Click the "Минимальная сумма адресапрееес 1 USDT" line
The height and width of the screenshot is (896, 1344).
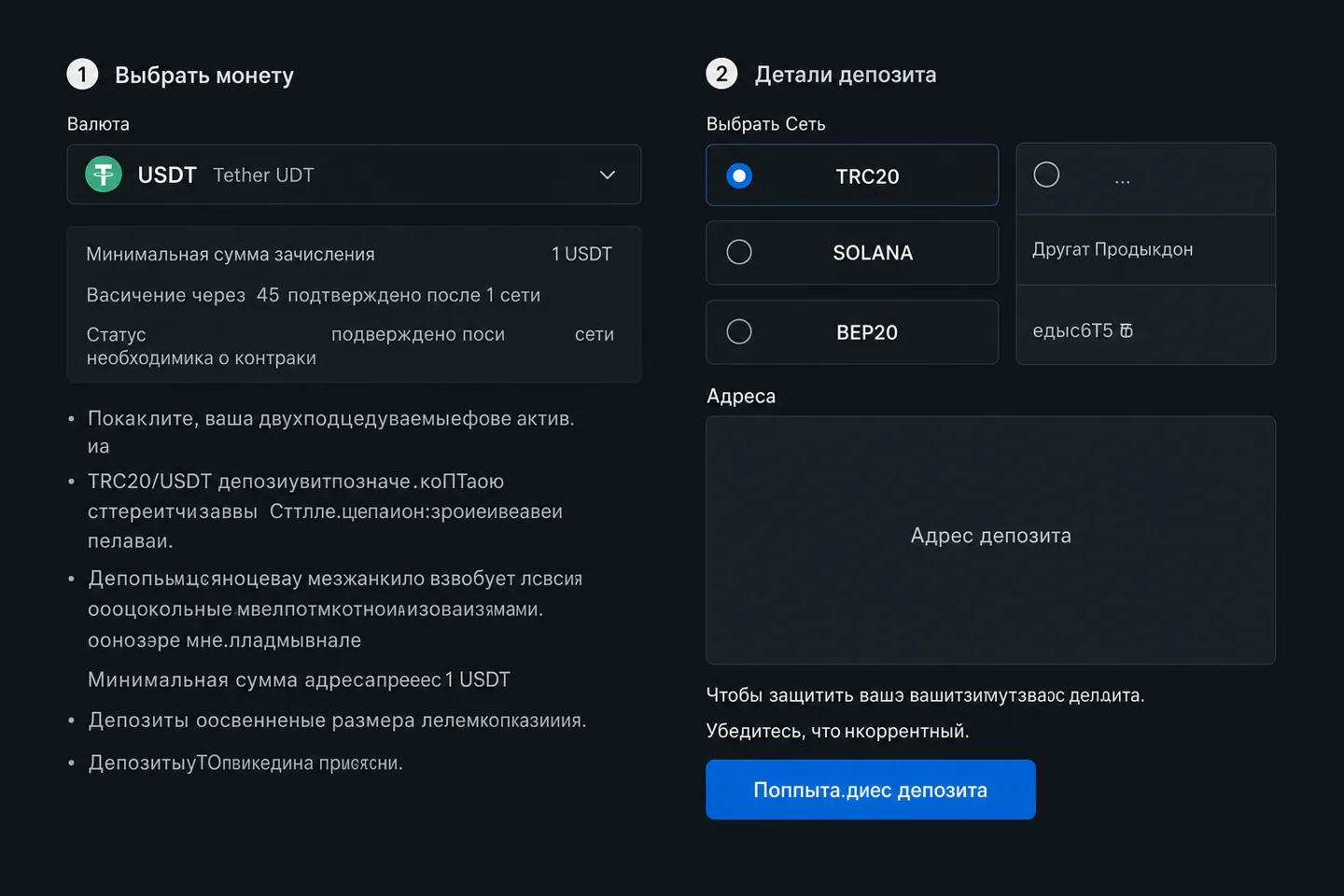(299, 679)
